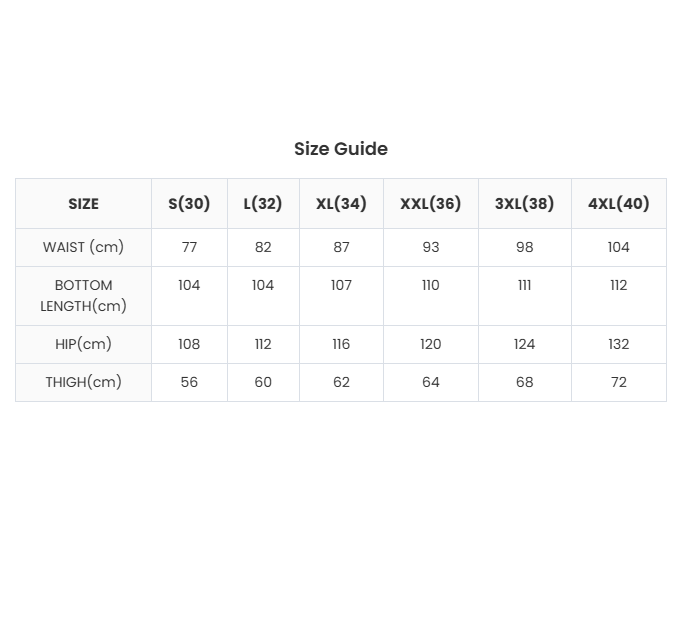Select the L(32) size header
Viewport: 700px width, 640px height.
pyautogui.click(x=263, y=204)
